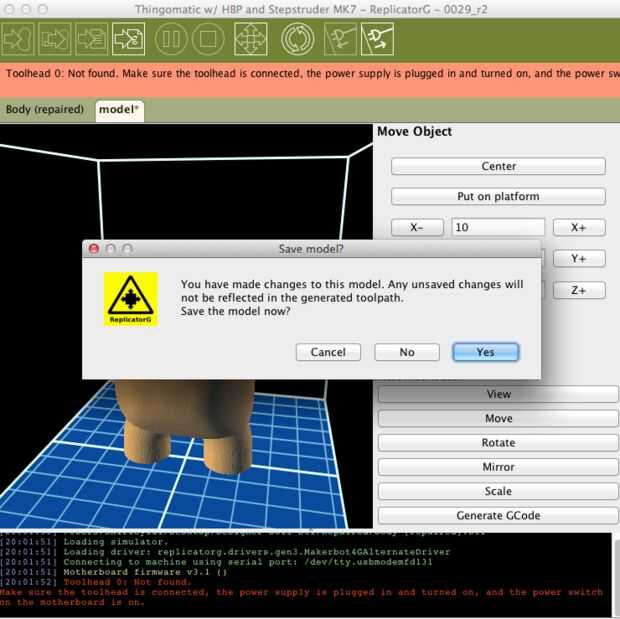
Task: Click the reset machine circular arrows icon
Action: pos(297,39)
